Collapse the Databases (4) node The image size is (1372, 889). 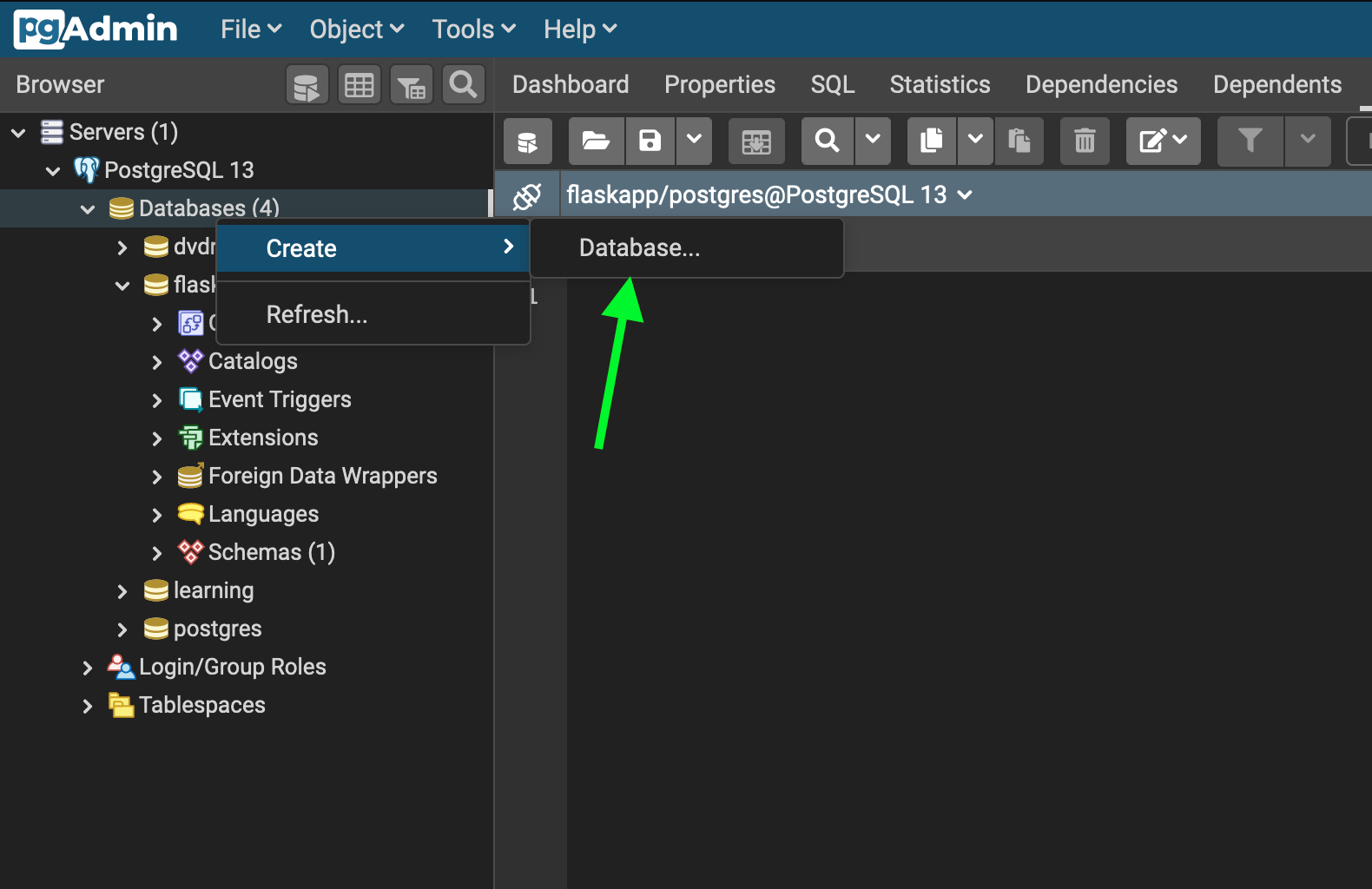[x=88, y=209]
